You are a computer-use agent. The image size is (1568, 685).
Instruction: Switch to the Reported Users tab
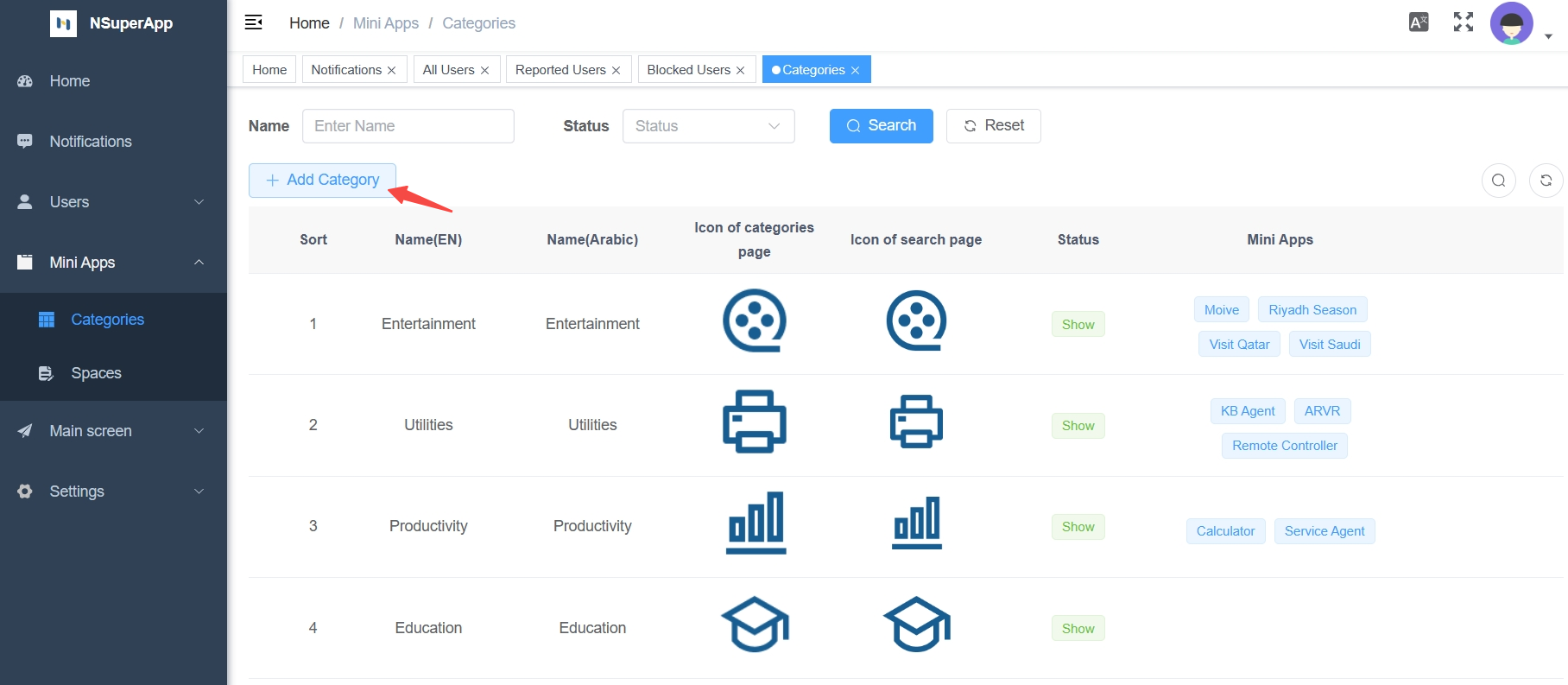(x=560, y=70)
